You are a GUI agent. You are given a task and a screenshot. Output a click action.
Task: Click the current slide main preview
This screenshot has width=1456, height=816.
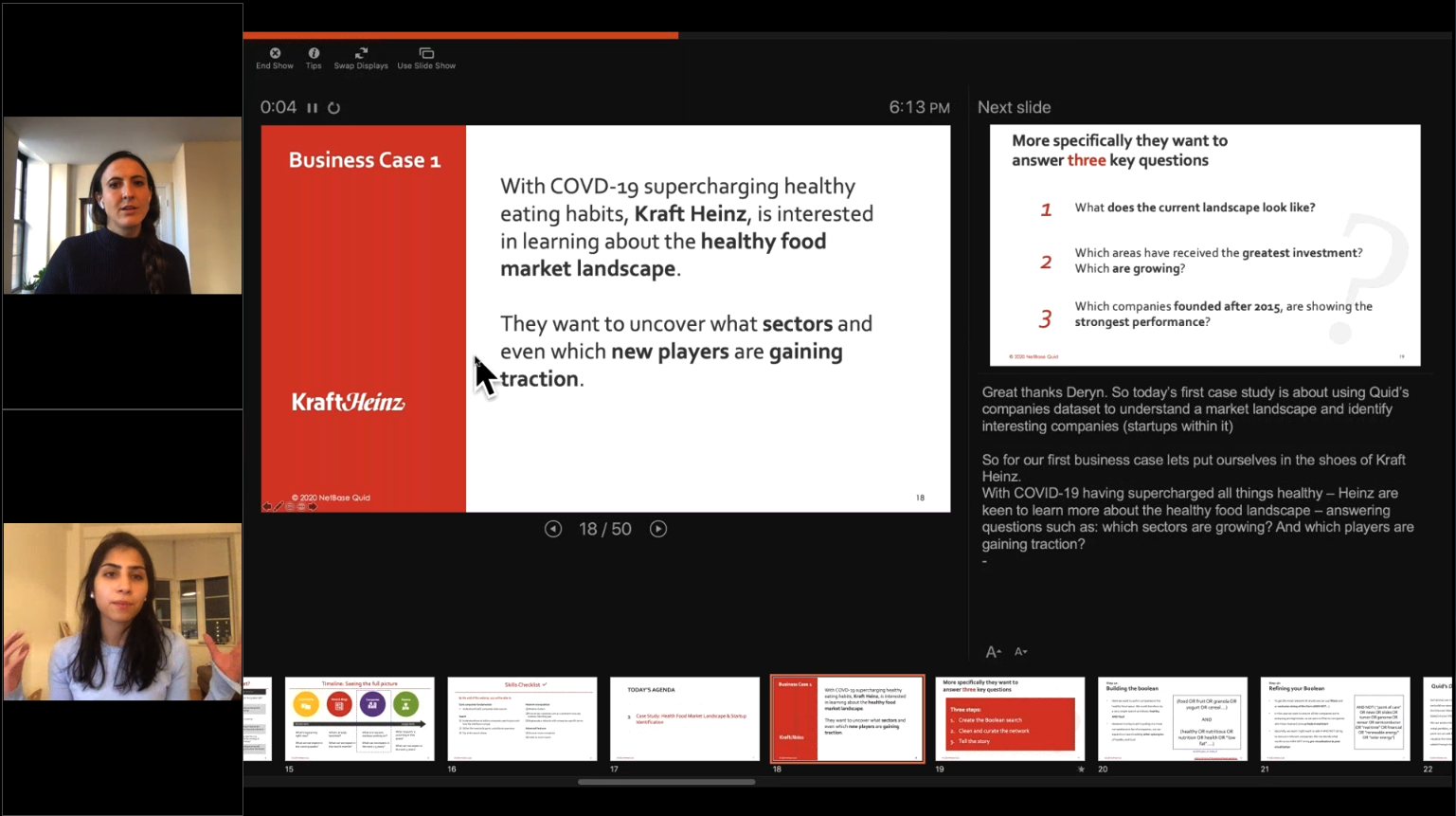(x=606, y=318)
